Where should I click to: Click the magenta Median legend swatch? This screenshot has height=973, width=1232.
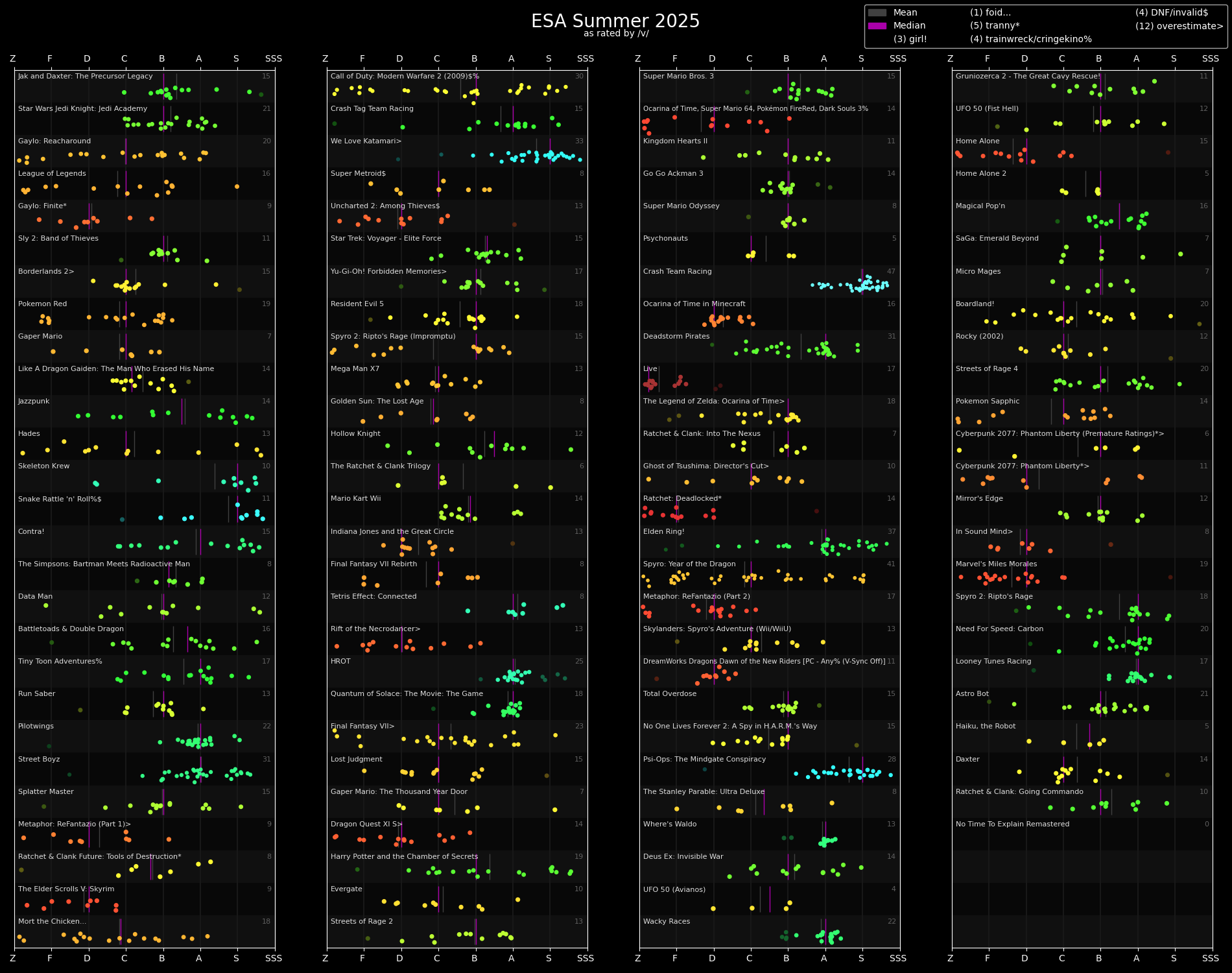click(x=877, y=26)
